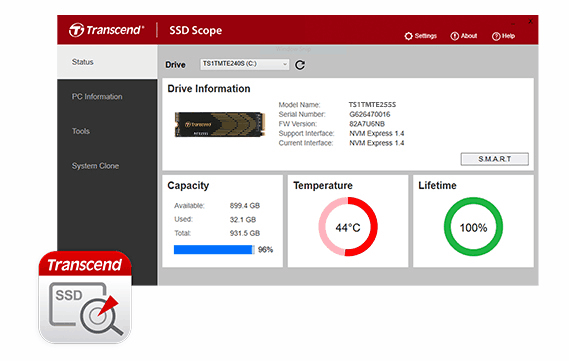
Task: Click Available value 899.4 GB
Action: coord(245,206)
